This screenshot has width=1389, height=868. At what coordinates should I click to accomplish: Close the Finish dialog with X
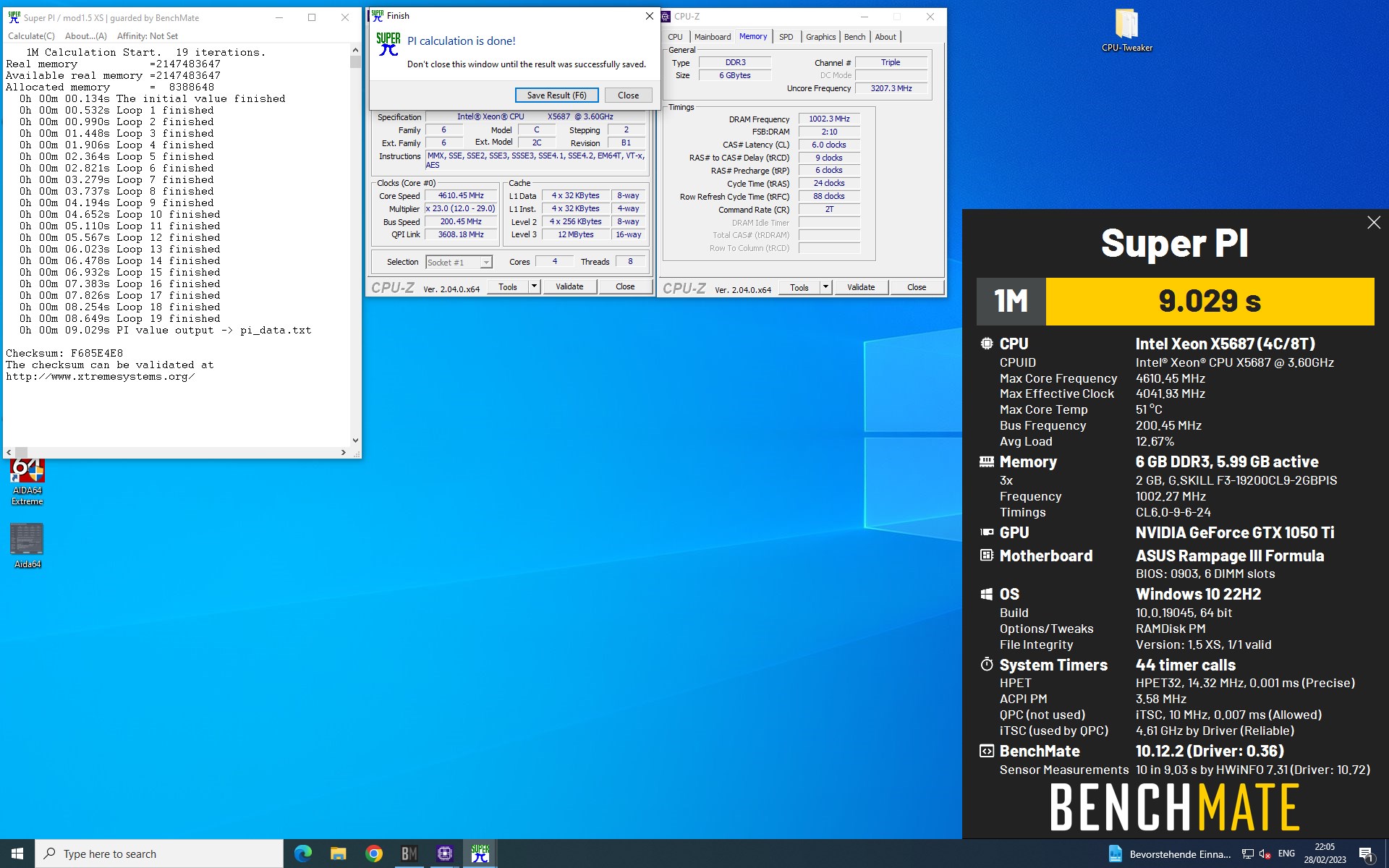(x=649, y=15)
